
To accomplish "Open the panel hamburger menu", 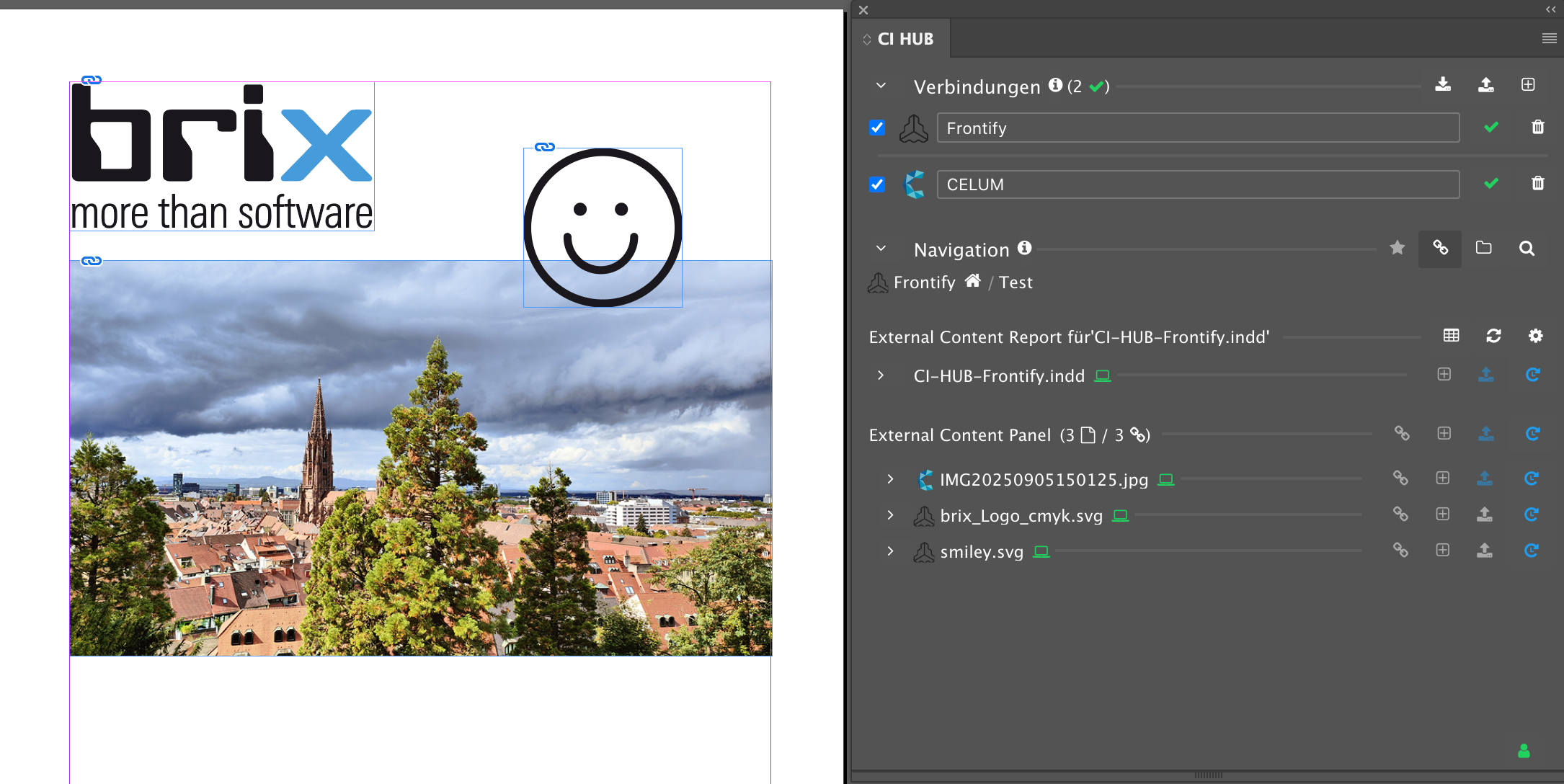I will coord(1549,39).
